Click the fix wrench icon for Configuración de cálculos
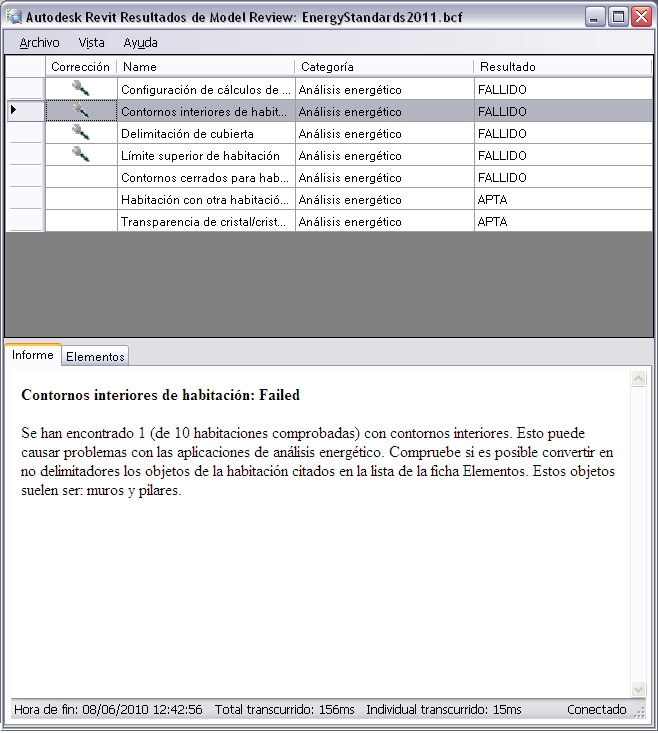The height and width of the screenshot is (733, 658). pyautogui.click(x=81, y=88)
